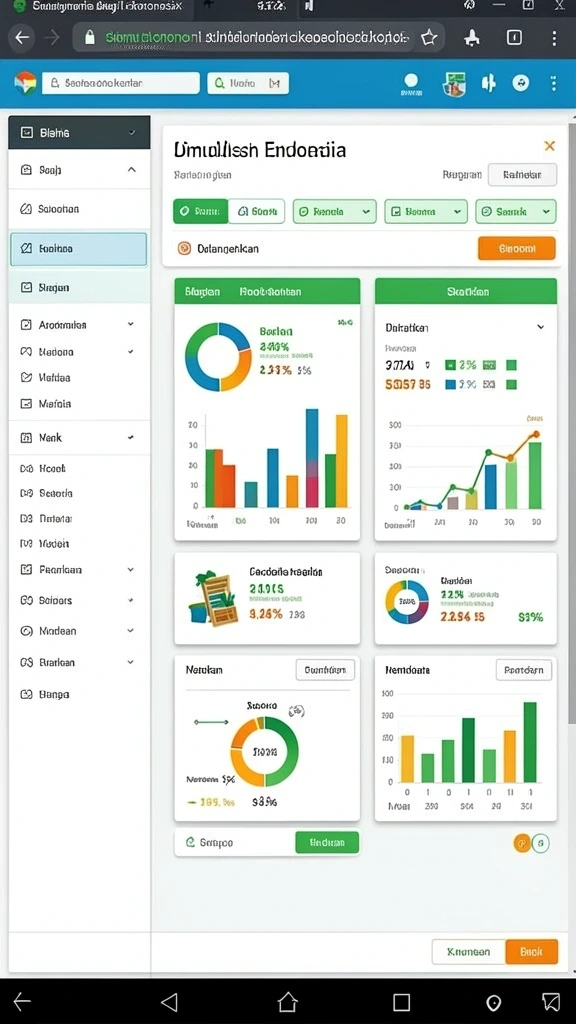Expand the Aroomuloa sidebar item chevron
The height and width of the screenshot is (1024, 576).
[131, 324]
